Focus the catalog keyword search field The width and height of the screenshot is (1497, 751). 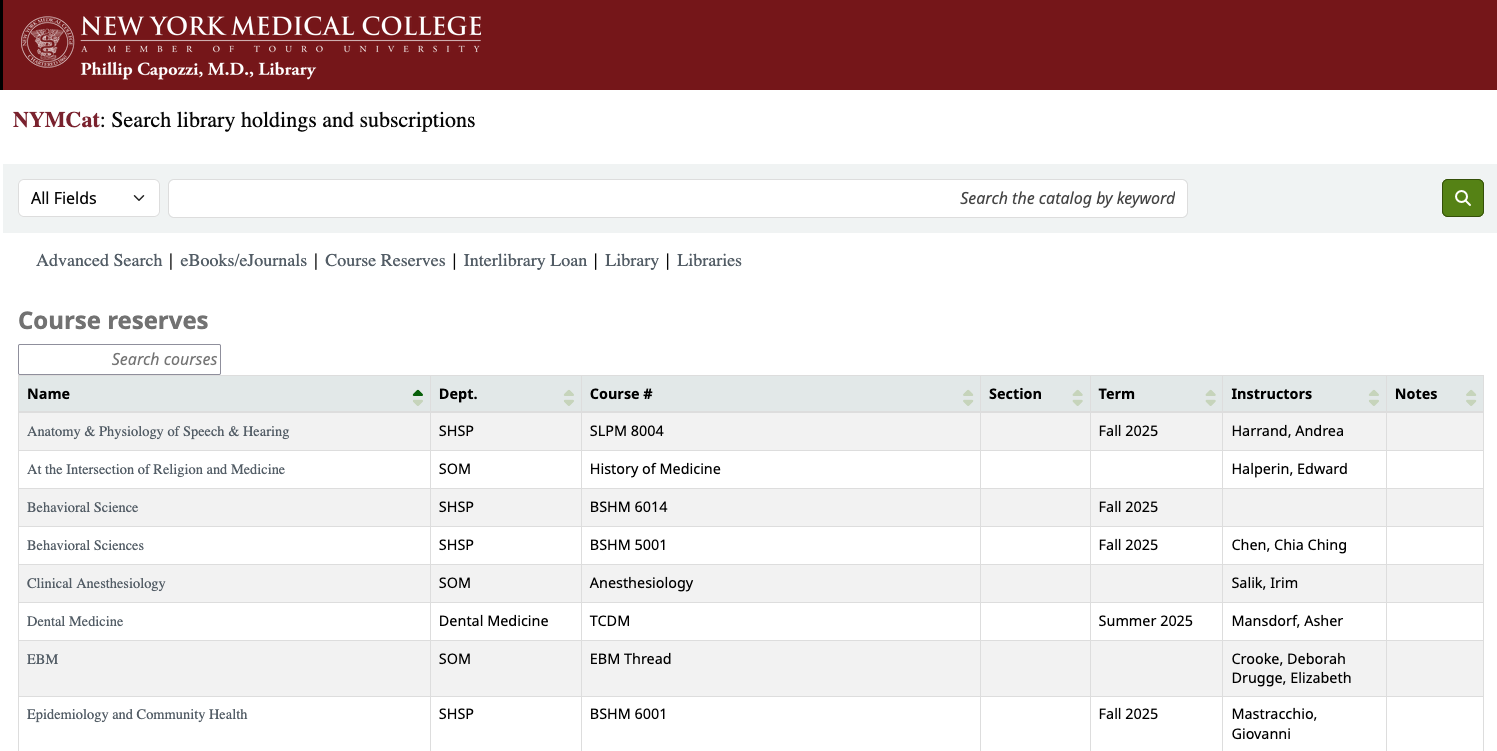coord(677,198)
